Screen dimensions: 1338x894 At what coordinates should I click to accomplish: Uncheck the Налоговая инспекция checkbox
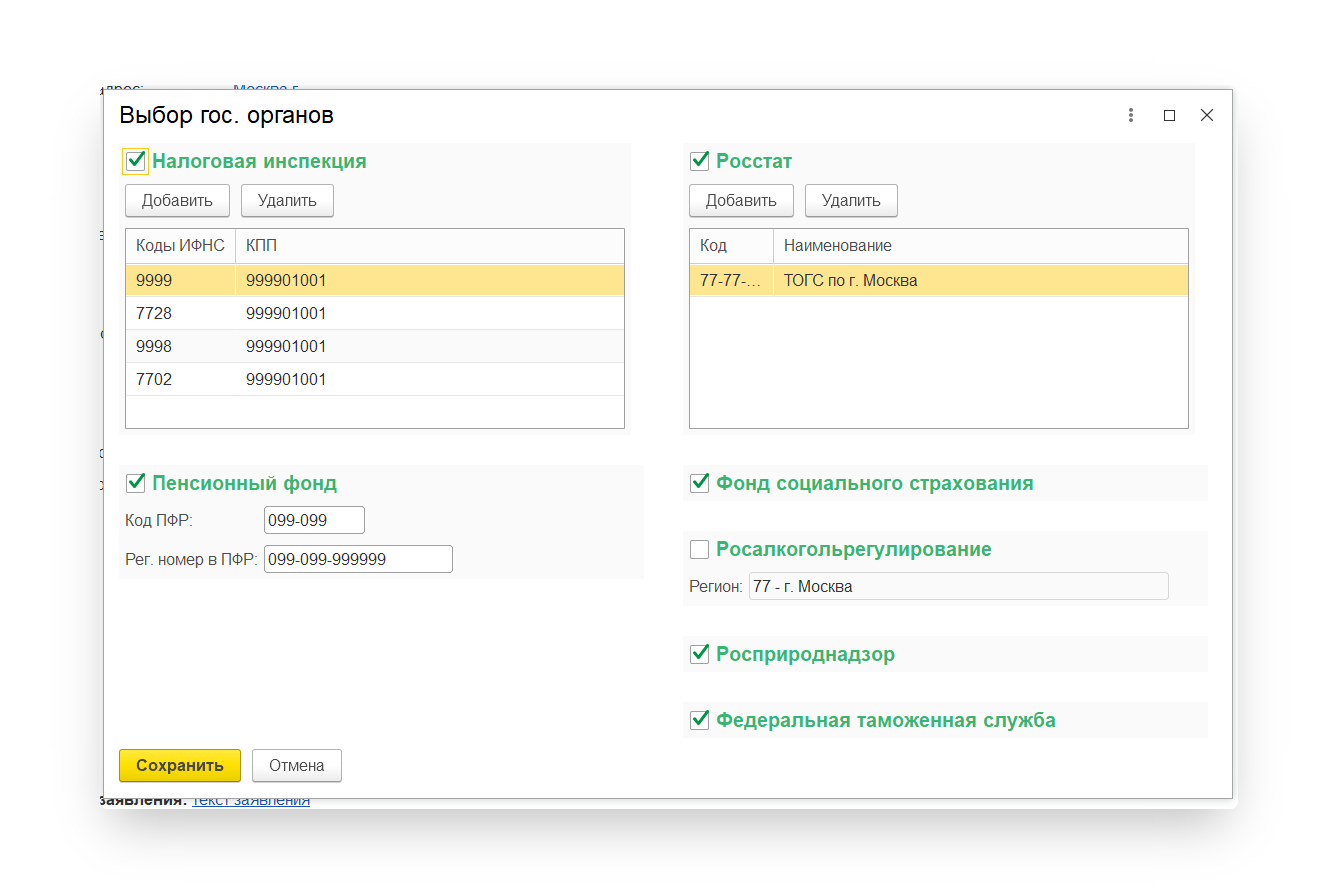point(136,161)
